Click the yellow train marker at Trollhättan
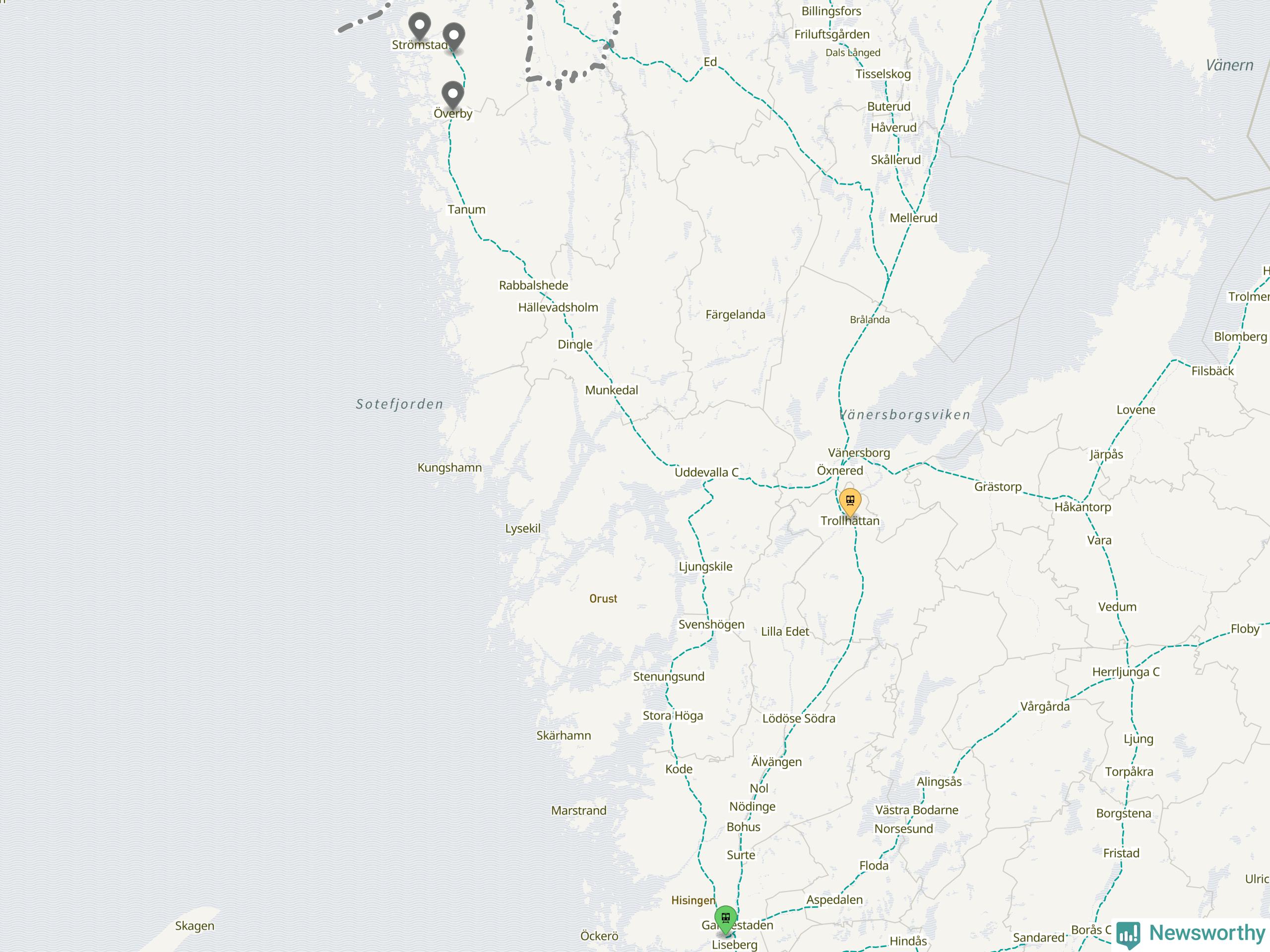This screenshot has height=952, width=1270. click(850, 502)
